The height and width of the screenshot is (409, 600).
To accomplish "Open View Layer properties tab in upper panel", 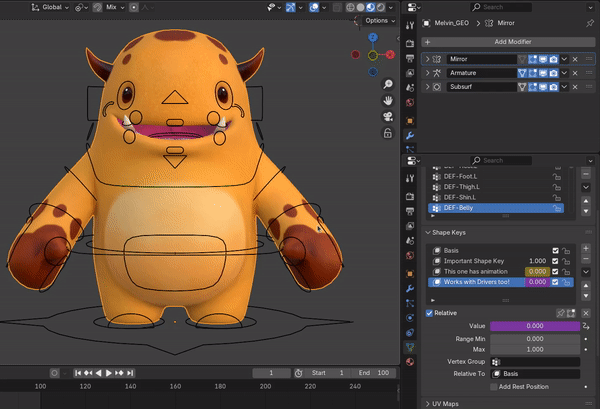I will pos(410,73).
